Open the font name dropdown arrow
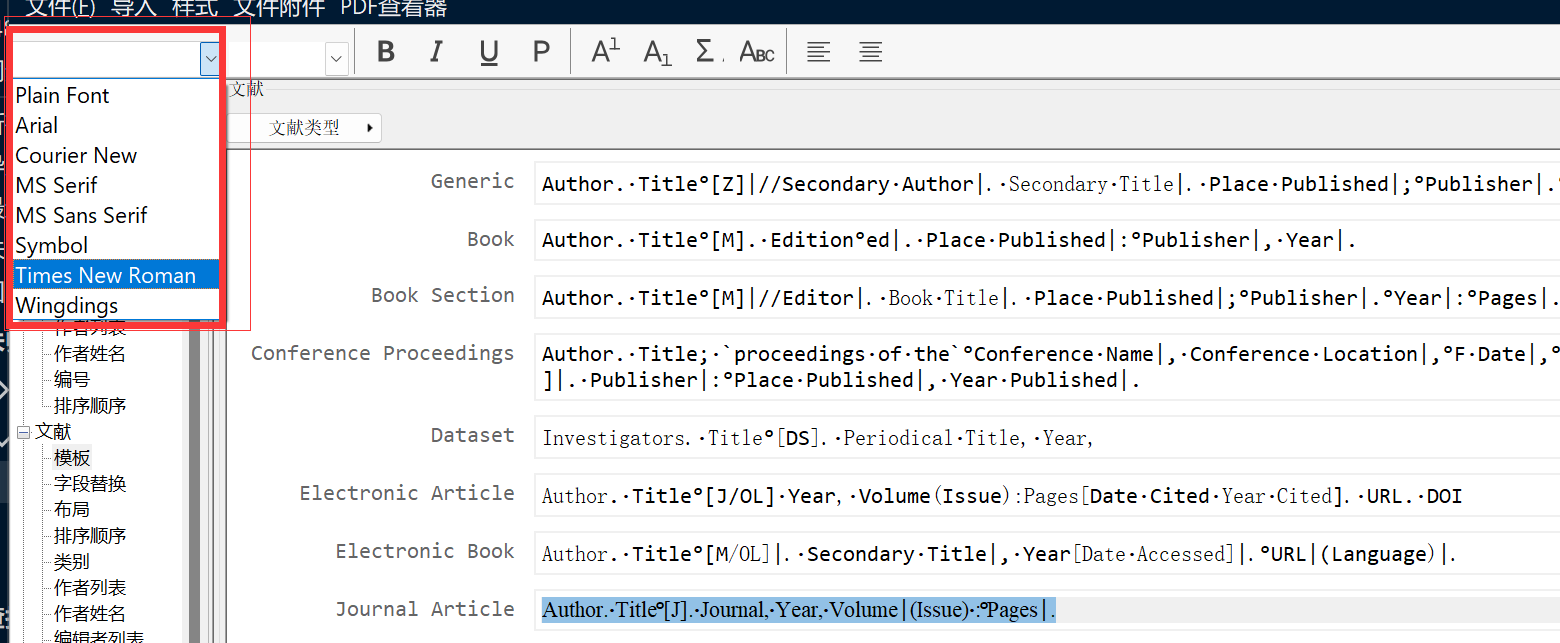1560x643 pixels. pos(210,59)
